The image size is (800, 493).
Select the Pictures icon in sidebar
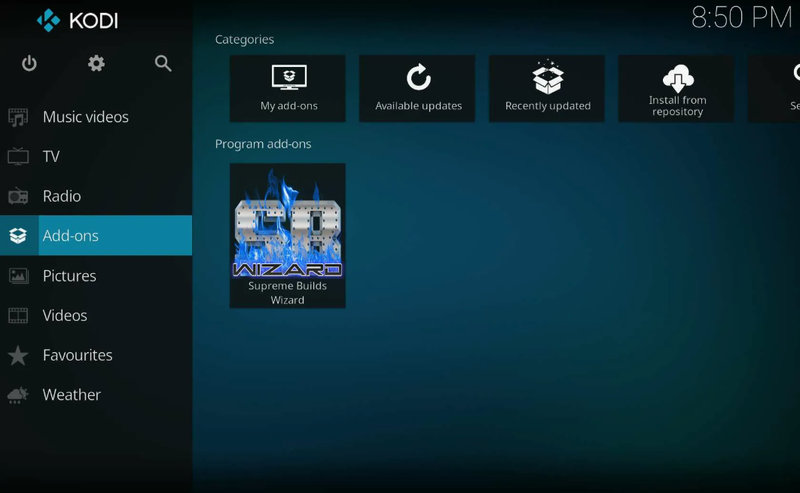pyautogui.click(x=18, y=276)
